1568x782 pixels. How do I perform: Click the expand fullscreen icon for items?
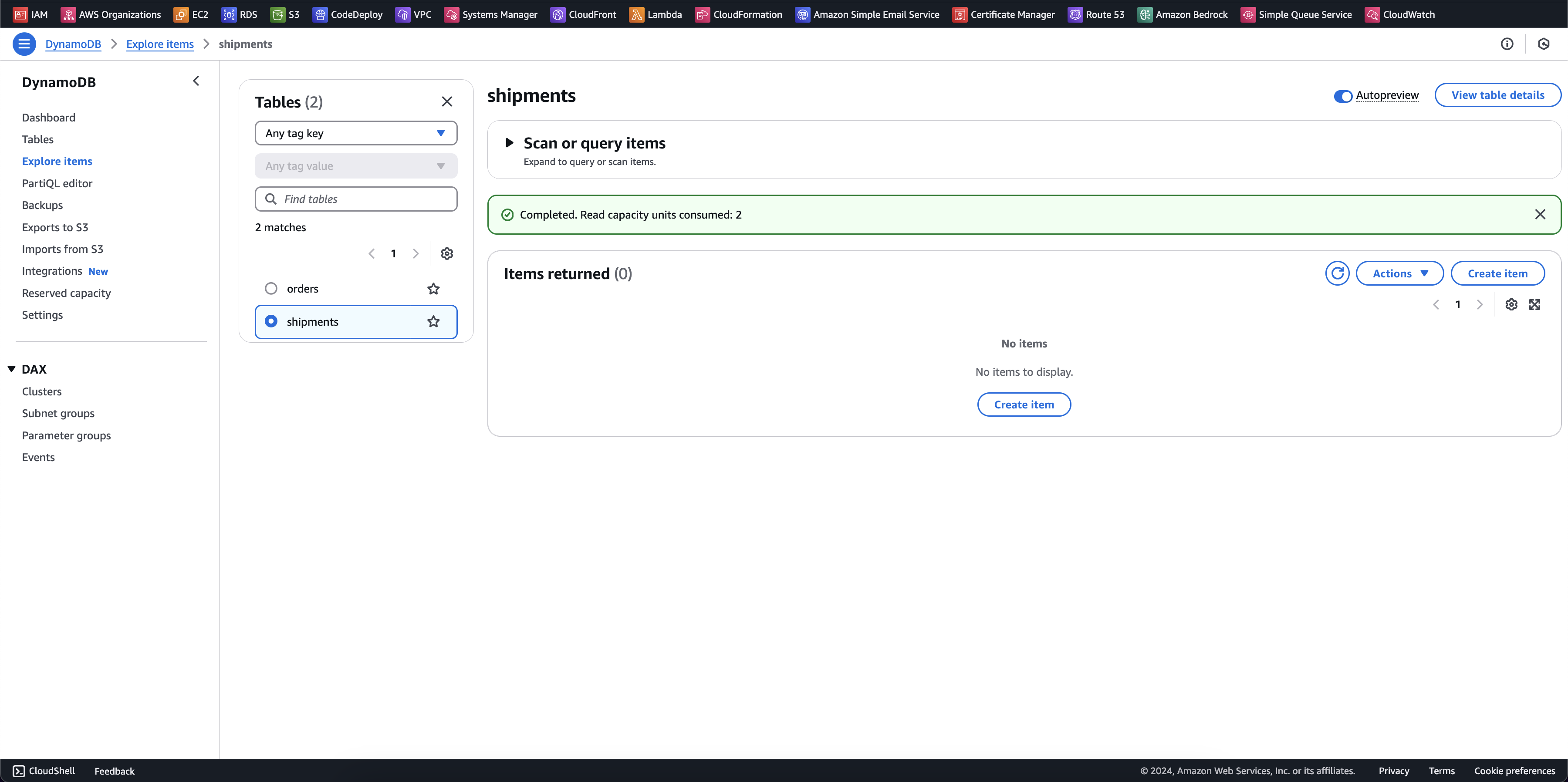(1534, 304)
